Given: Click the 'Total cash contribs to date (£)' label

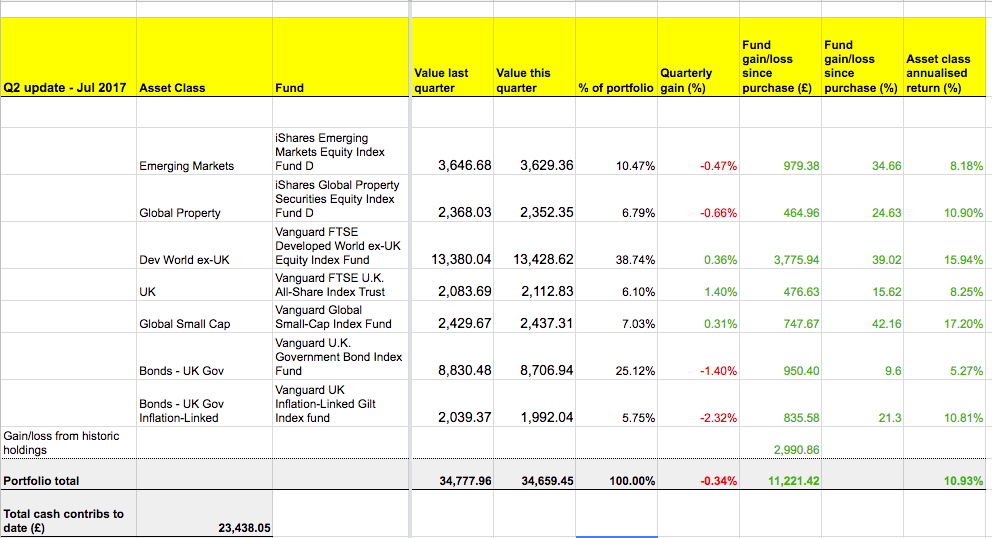Looking at the screenshot, I should pos(67,521).
